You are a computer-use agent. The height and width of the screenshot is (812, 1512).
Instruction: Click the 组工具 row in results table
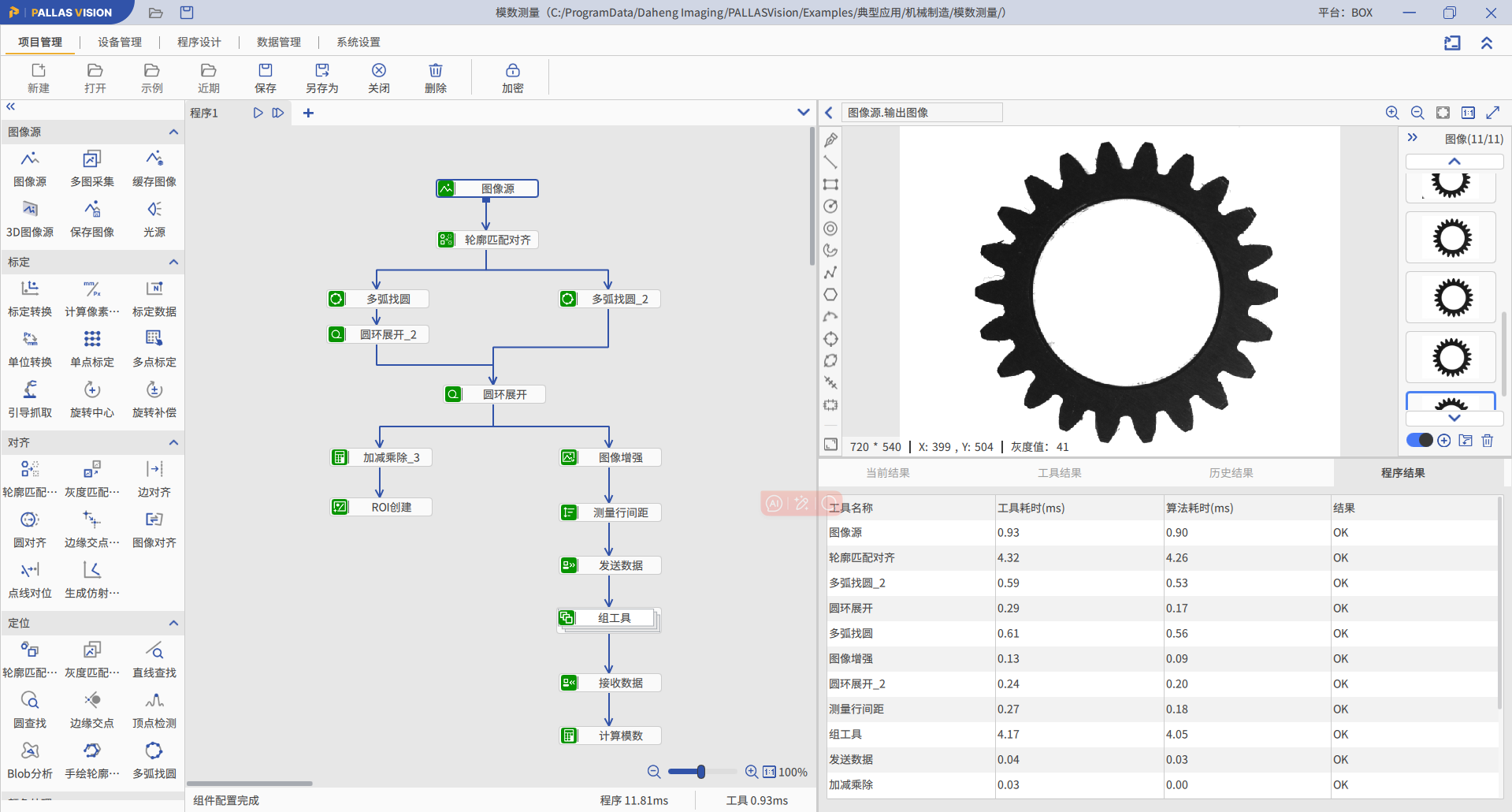pyautogui.click(x=1161, y=734)
